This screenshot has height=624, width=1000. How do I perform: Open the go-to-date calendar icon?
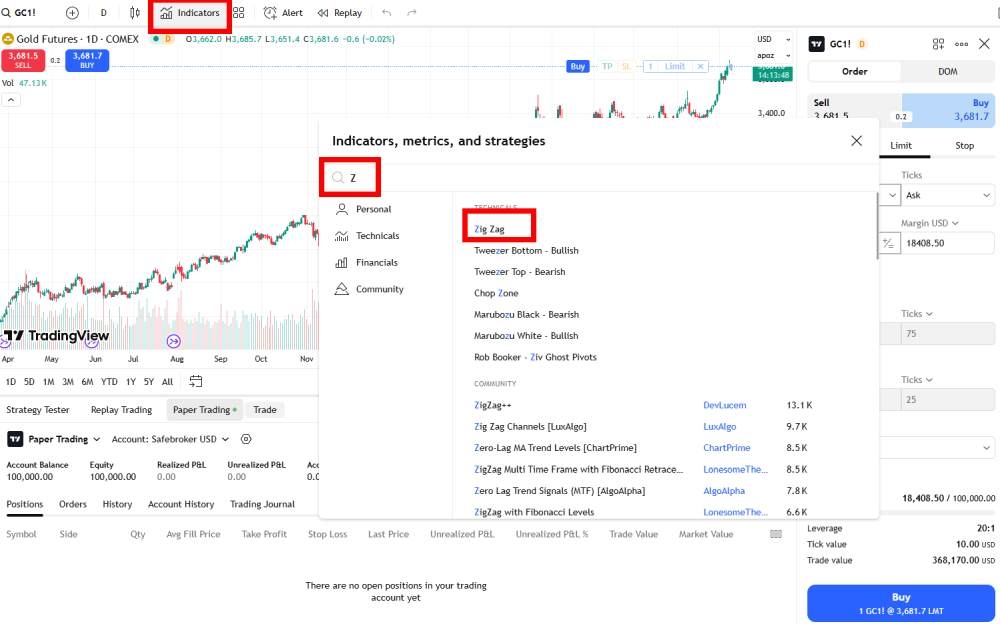196,381
